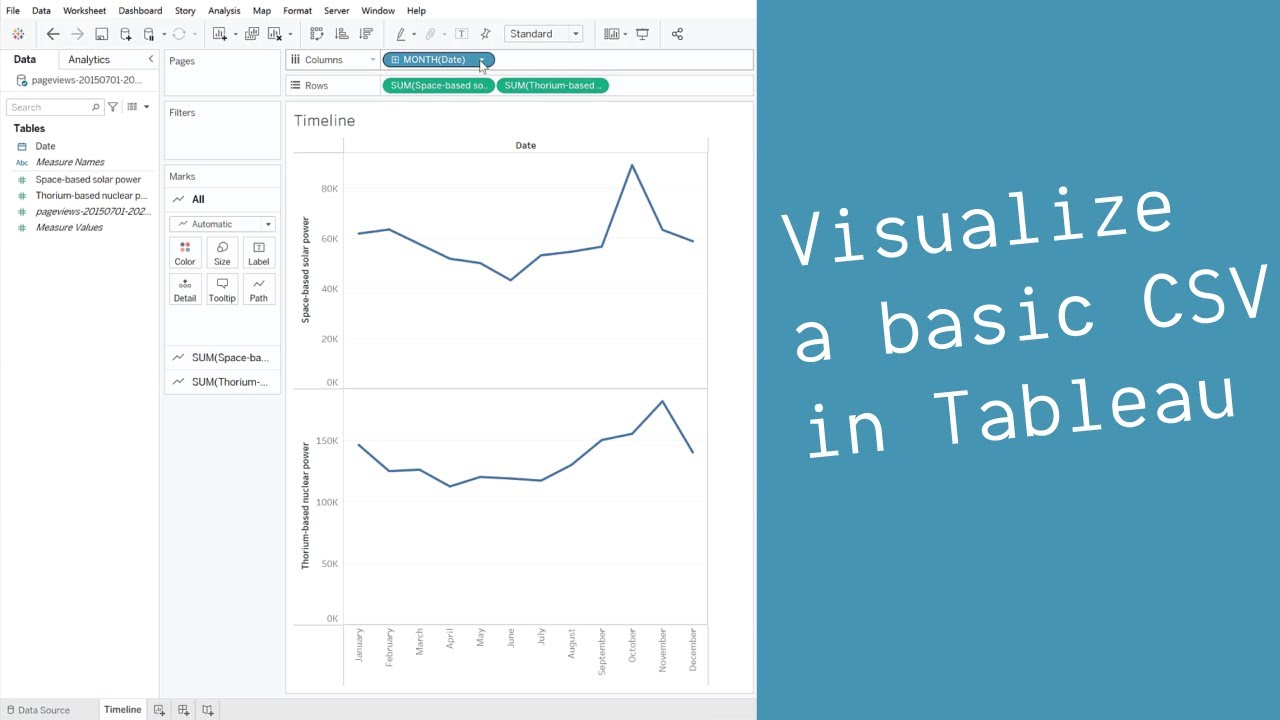1280x720 pixels.
Task: Click the Run Update refresh icon
Action: tap(179, 34)
